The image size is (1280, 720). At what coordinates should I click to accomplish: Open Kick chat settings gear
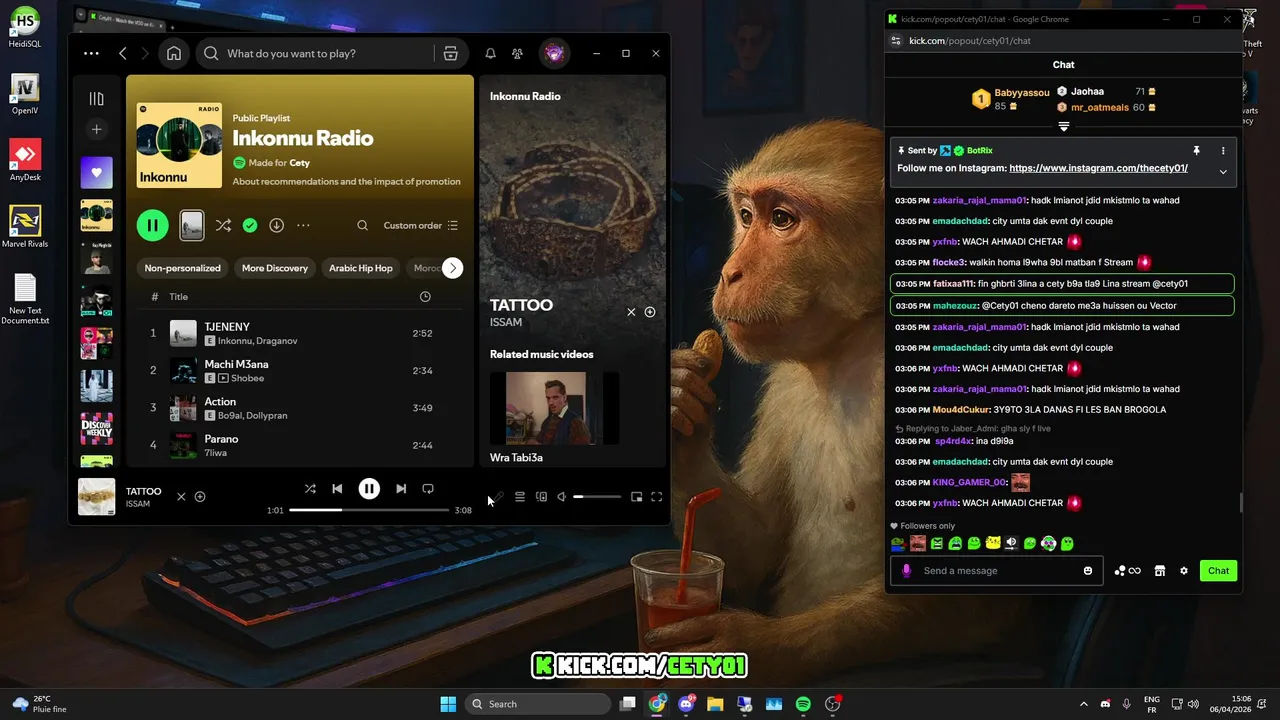point(1184,571)
